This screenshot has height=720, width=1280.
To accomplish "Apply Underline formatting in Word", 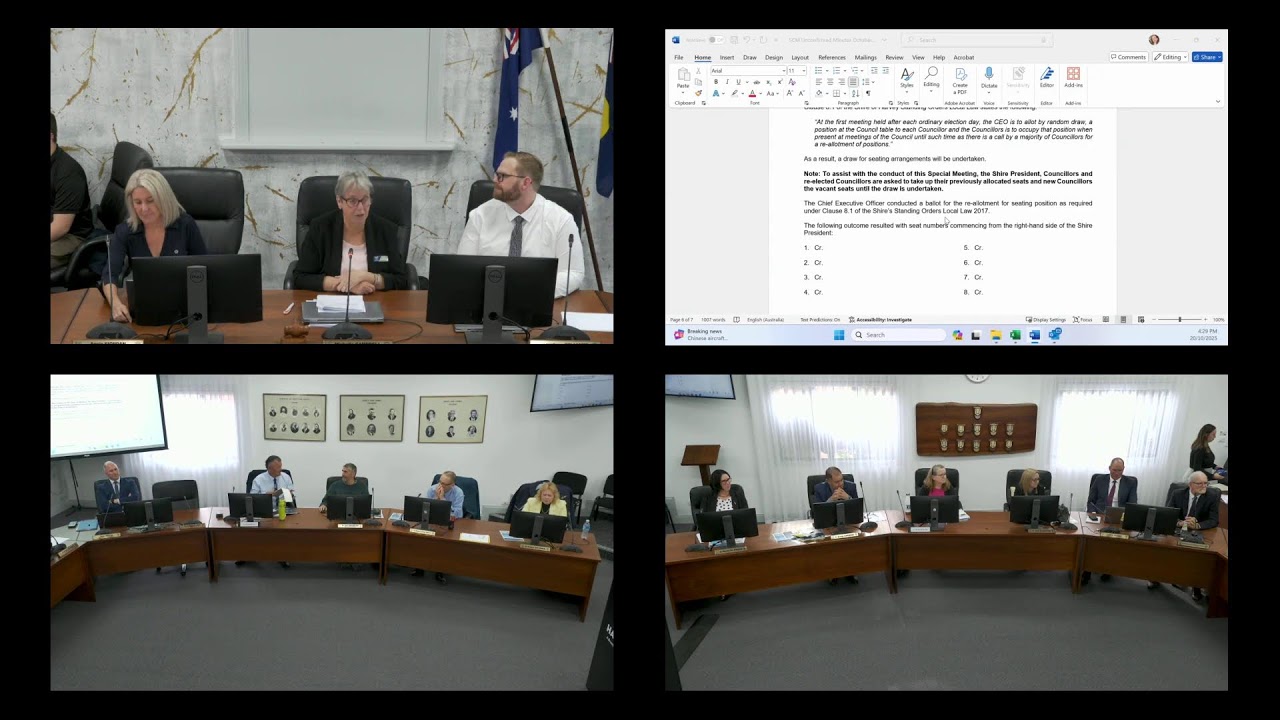I will click(x=738, y=82).
